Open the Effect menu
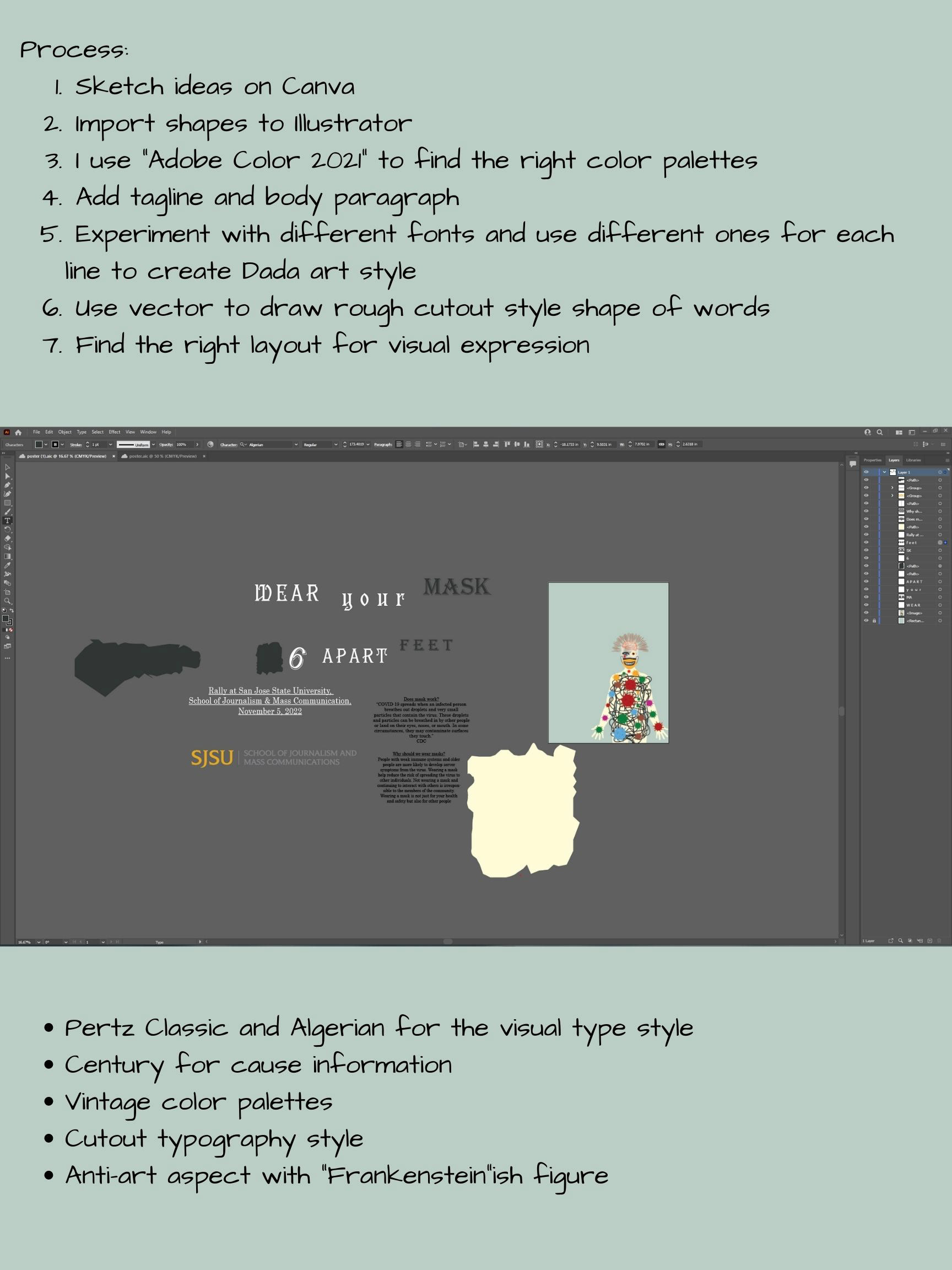 click(113, 432)
